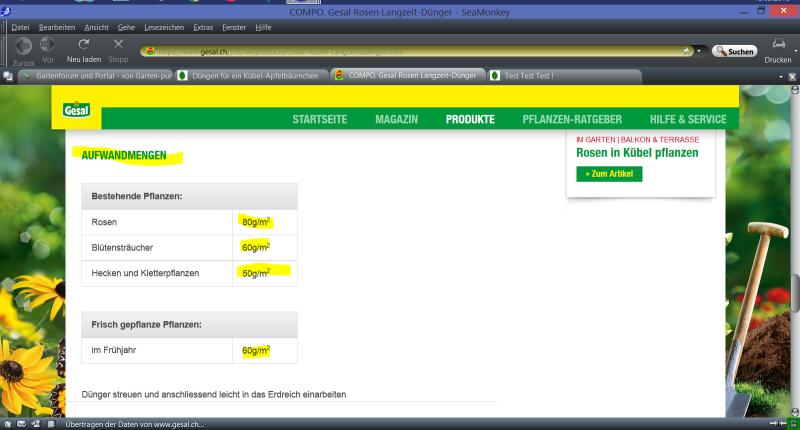The width and height of the screenshot is (800, 430).
Task: Click the scrollbar down arrow
Action: 795,412
